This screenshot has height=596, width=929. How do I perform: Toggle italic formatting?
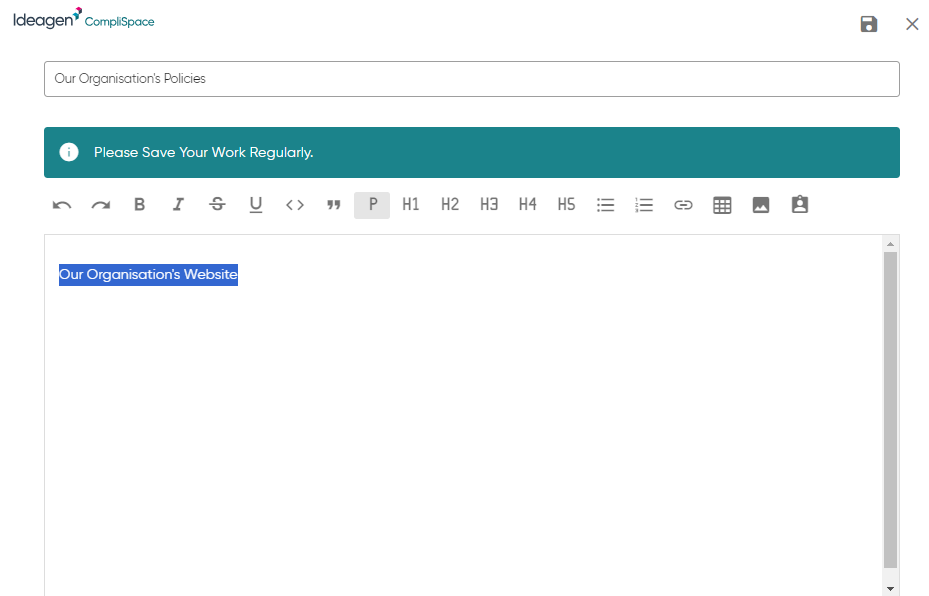[178, 205]
